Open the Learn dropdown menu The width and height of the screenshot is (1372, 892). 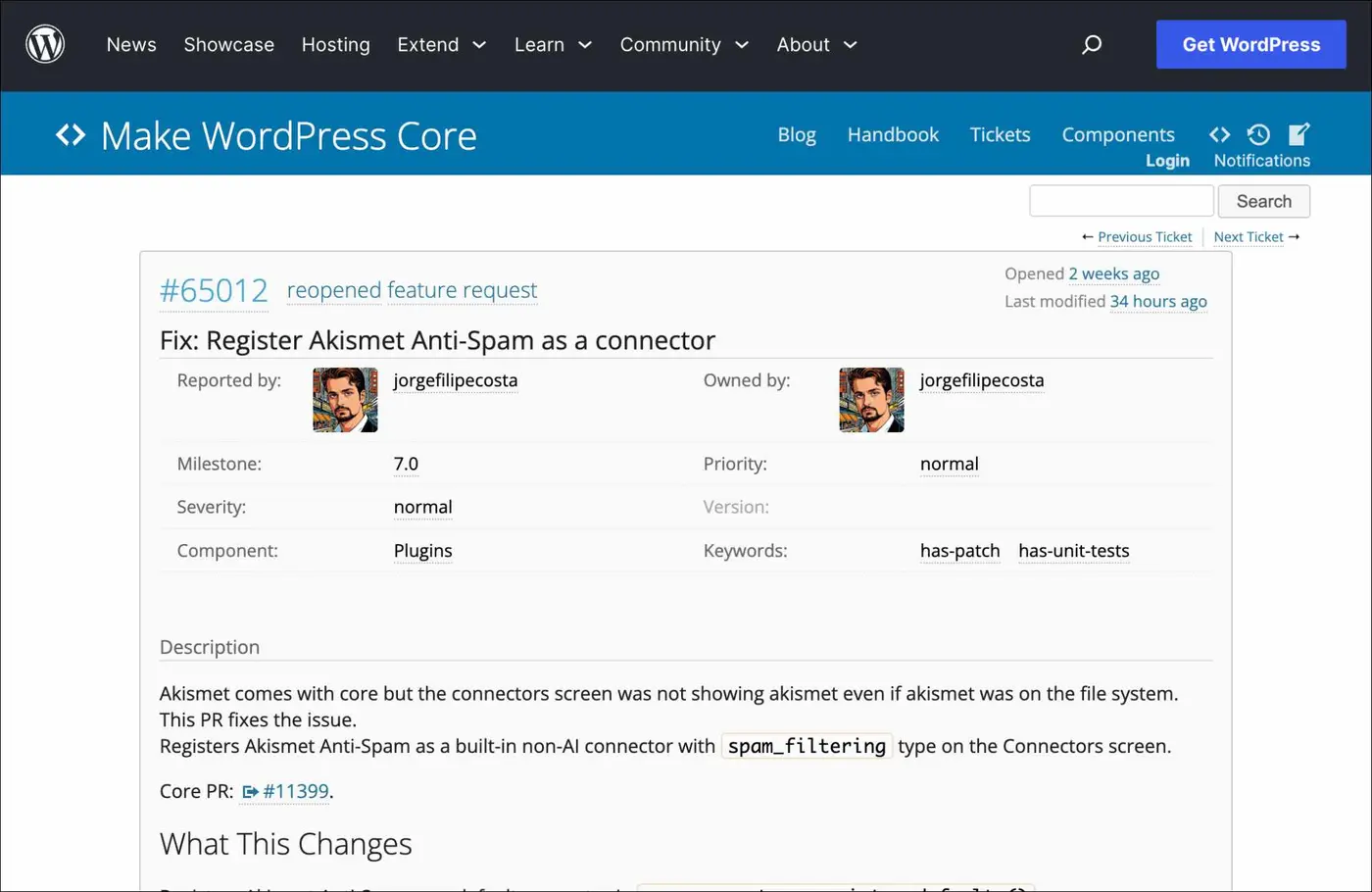pyautogui.click(x=553, y=44)
